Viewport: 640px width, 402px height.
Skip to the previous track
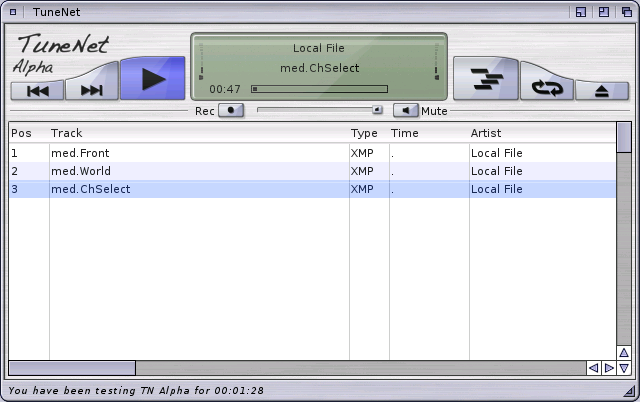point(38,90)
